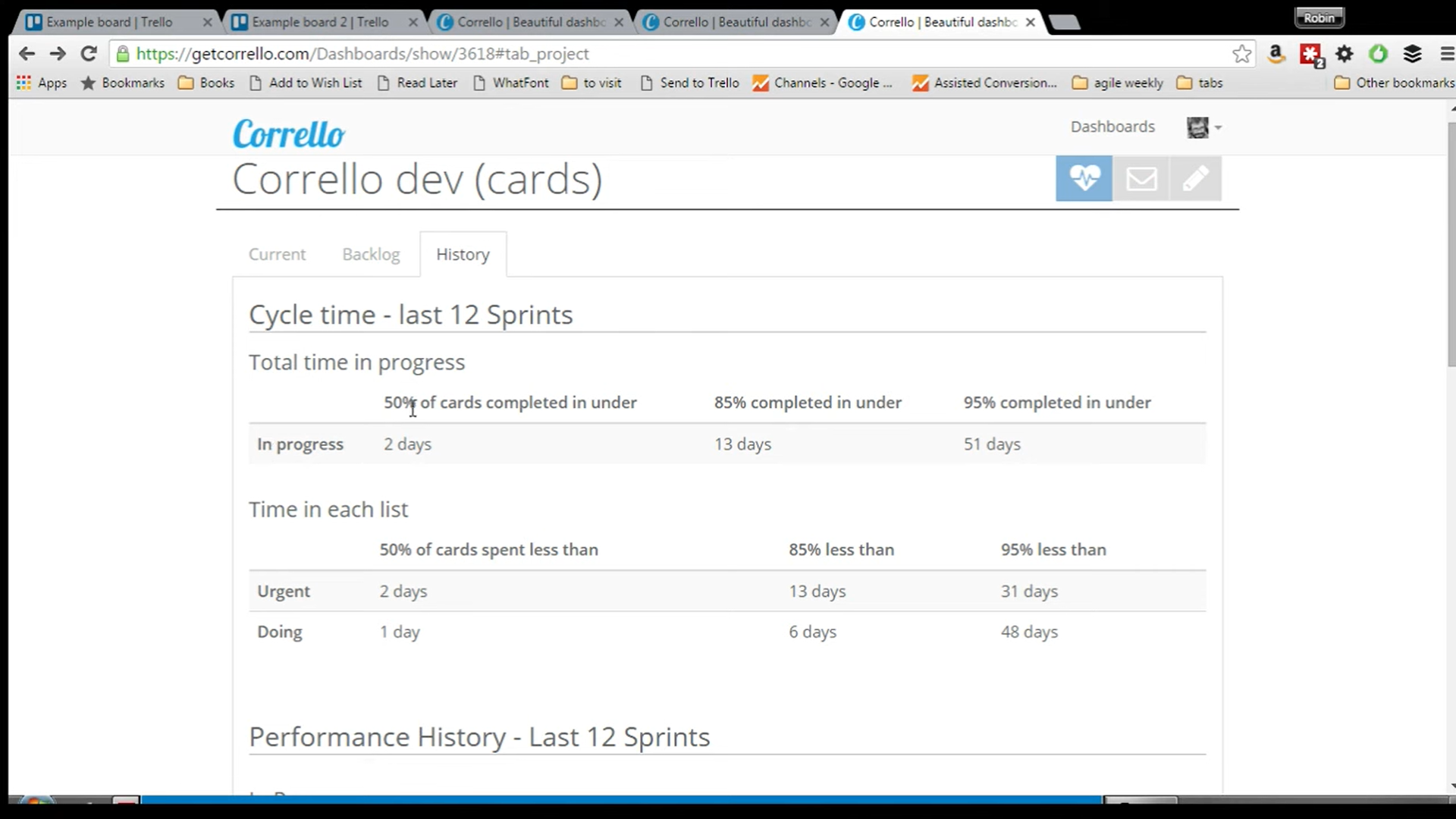Reload the page with refresh icon
The image size is (1456, 819).
[x=89, y=53]
